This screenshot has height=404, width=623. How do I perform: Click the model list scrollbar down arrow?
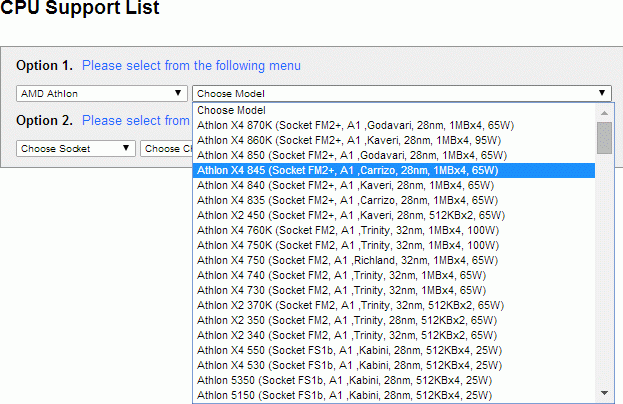point(603,394)
